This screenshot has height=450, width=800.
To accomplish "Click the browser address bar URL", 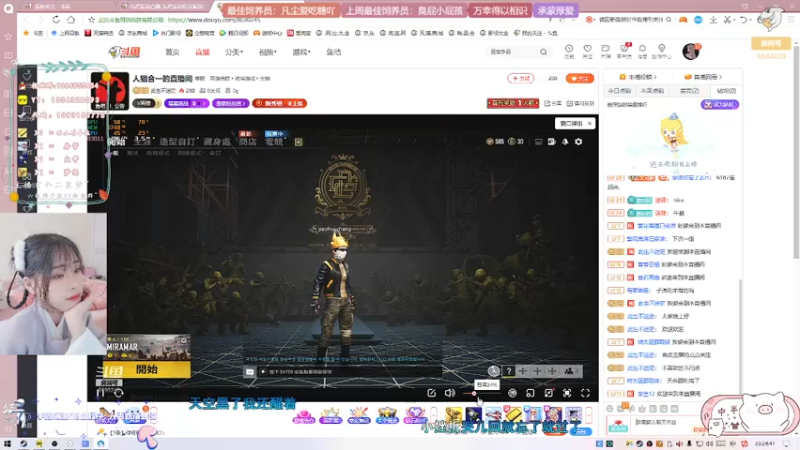I will (214, 20).
